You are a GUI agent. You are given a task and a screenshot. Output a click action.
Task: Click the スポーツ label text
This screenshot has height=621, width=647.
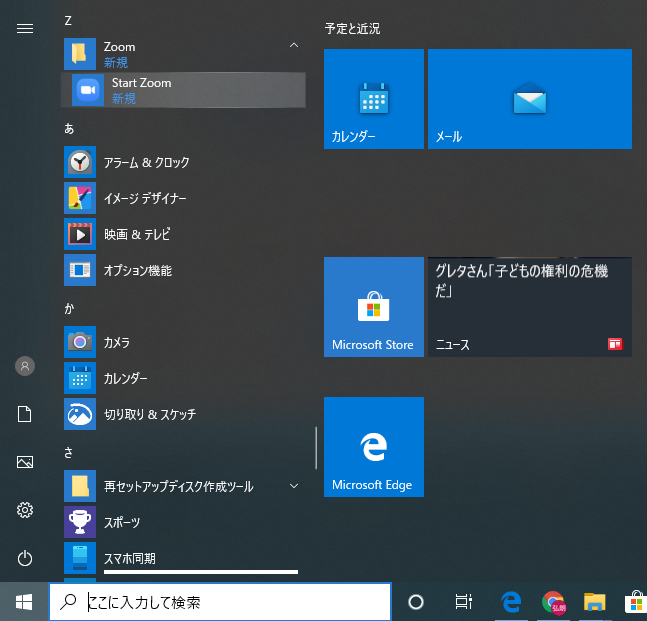point(122,522)
